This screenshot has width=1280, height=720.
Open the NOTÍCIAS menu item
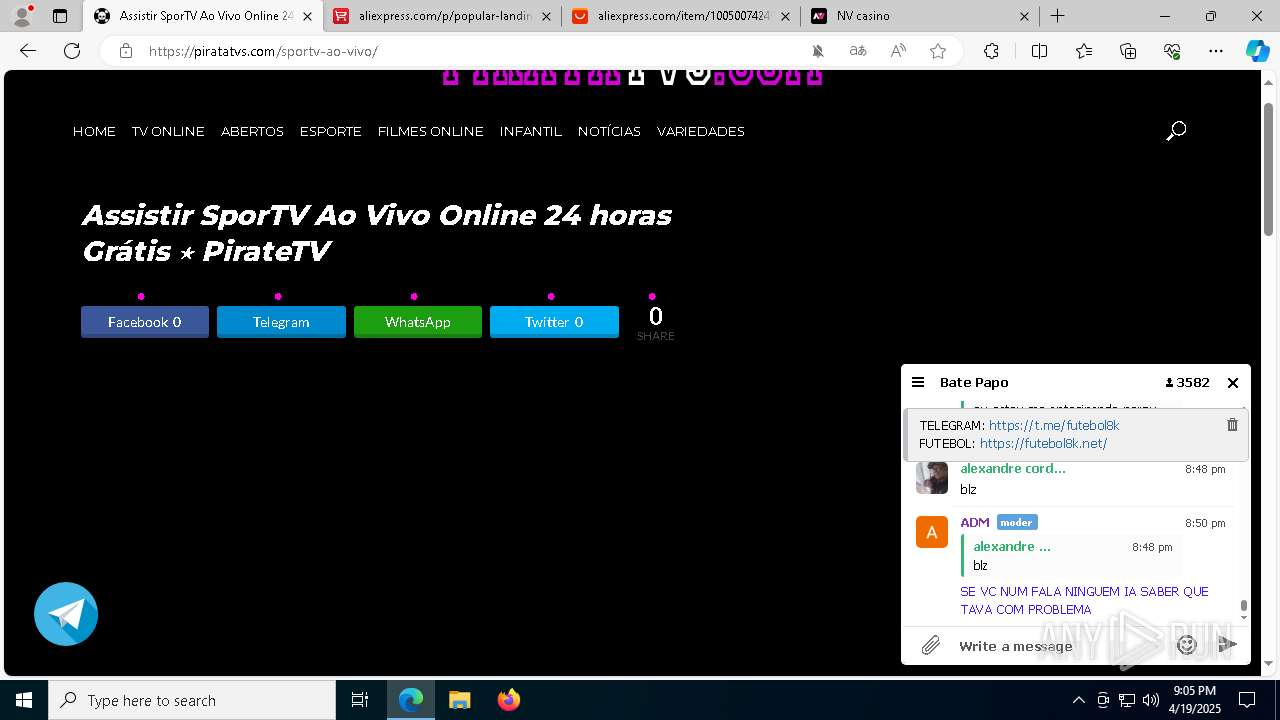click(609, 131)
